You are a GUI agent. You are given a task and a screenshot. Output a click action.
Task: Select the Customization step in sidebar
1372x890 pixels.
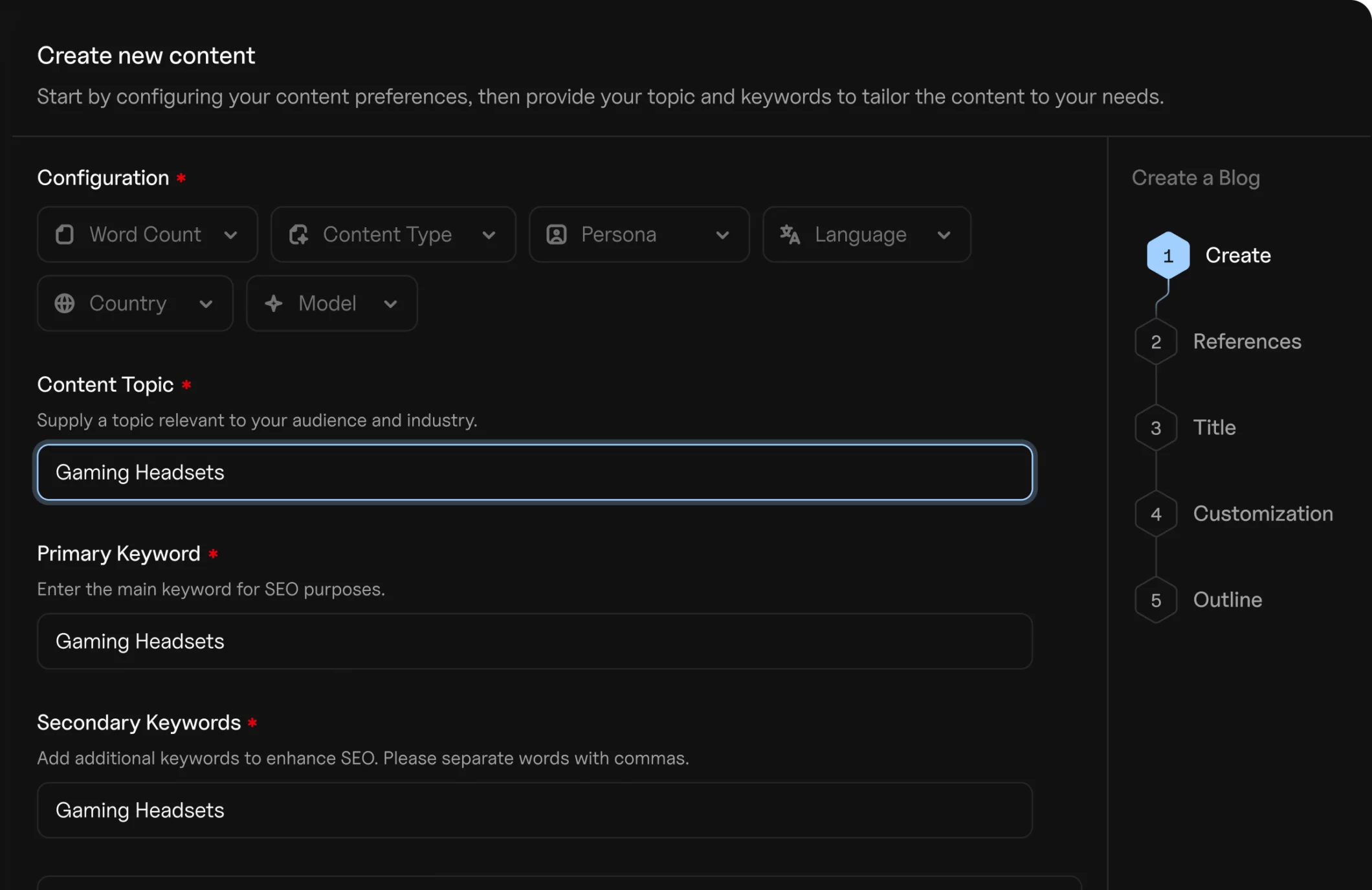coord(1263,513)
